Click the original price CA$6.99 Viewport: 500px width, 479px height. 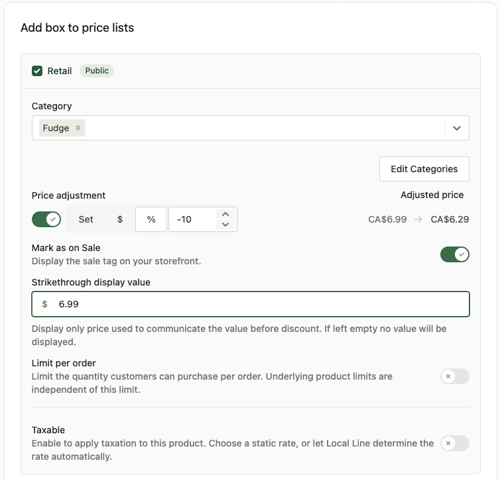[x=387, y=219]
